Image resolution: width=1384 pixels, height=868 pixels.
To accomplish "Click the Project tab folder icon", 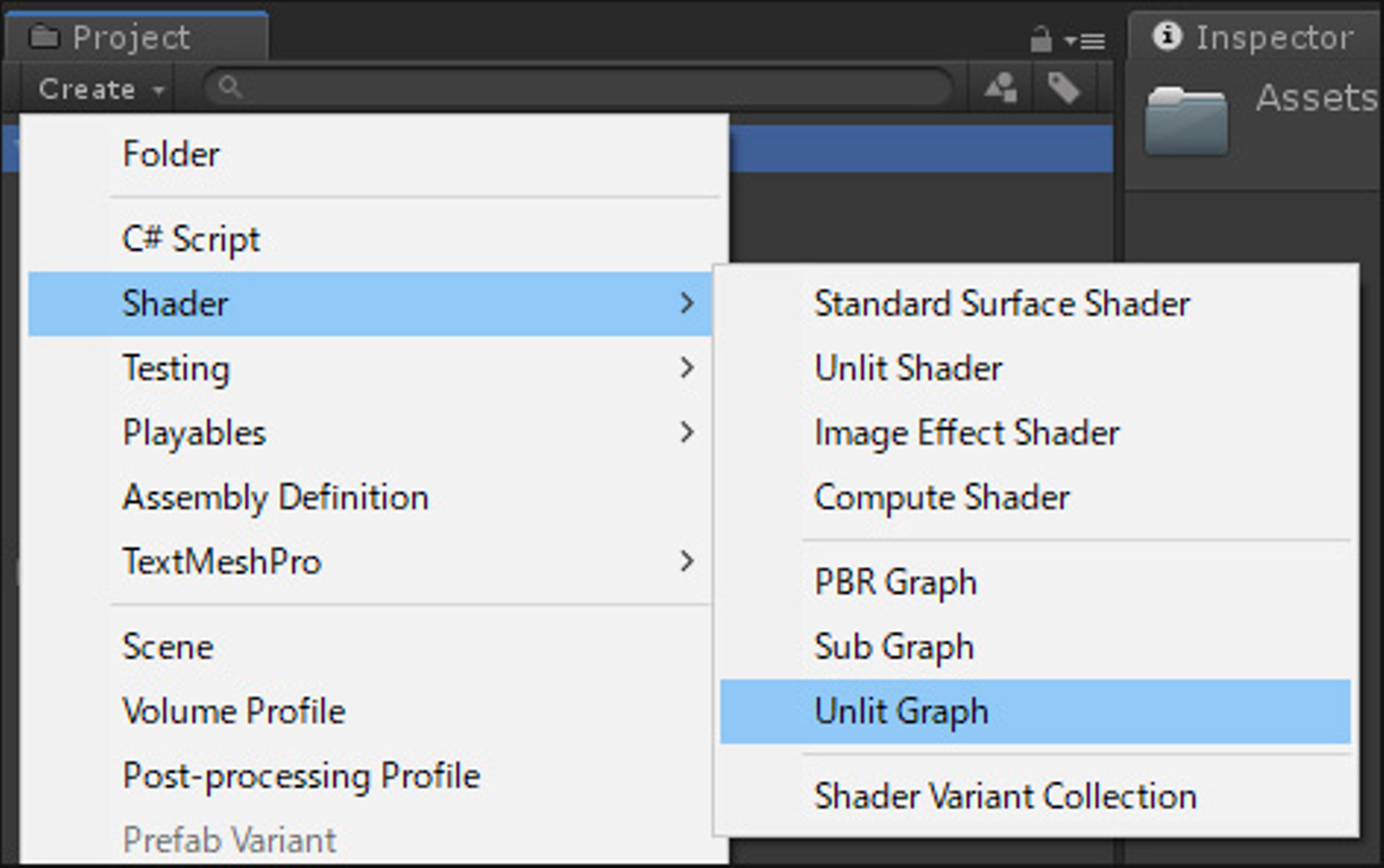I will 44,37.
